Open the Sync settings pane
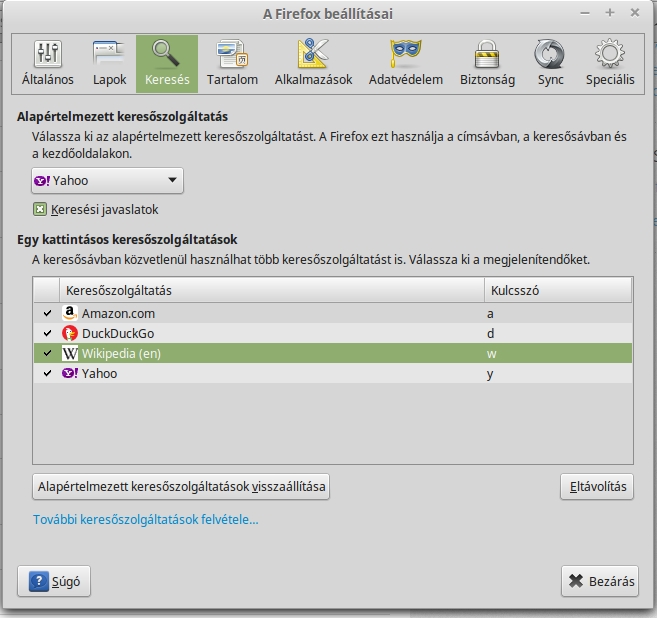Viewport: 657px width, 618px height. [x=550, y=64]
